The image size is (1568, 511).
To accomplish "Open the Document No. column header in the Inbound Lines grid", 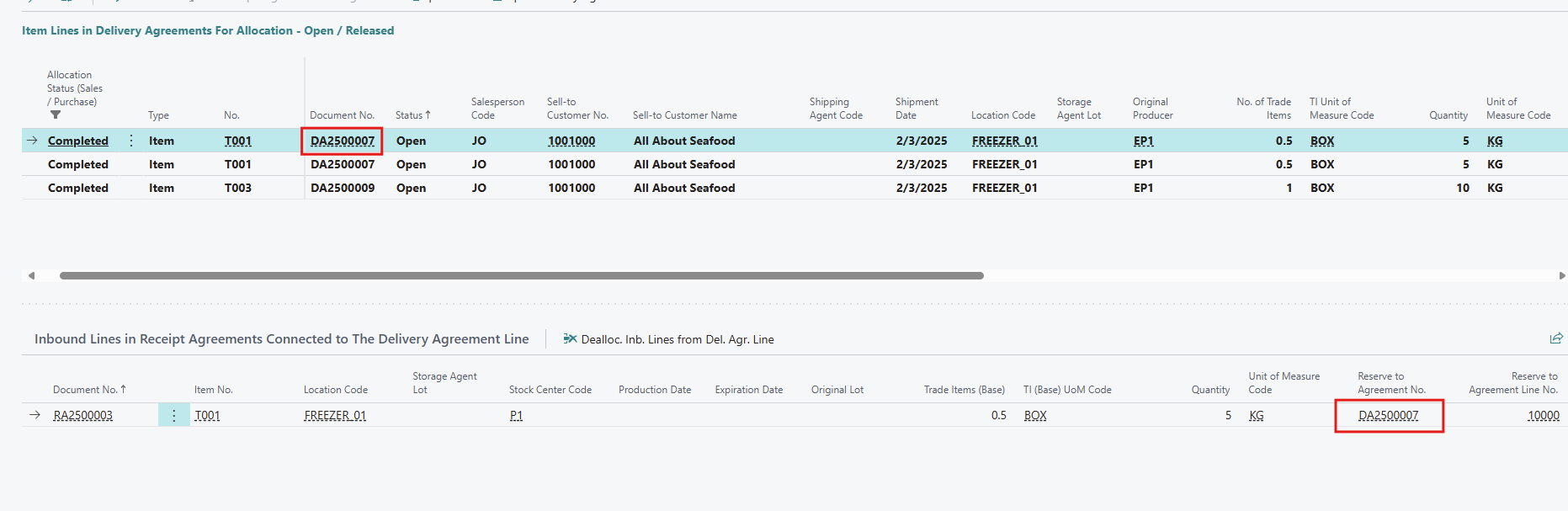I will [88, 390].
